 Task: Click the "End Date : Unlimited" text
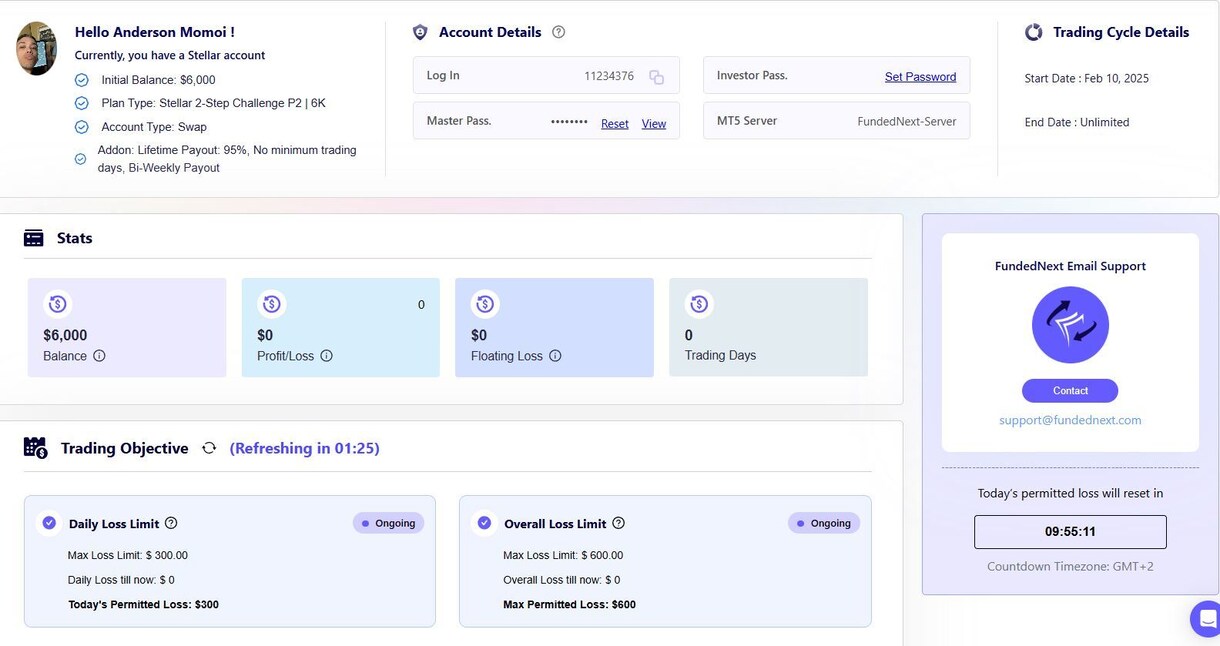coord(1077,122)
